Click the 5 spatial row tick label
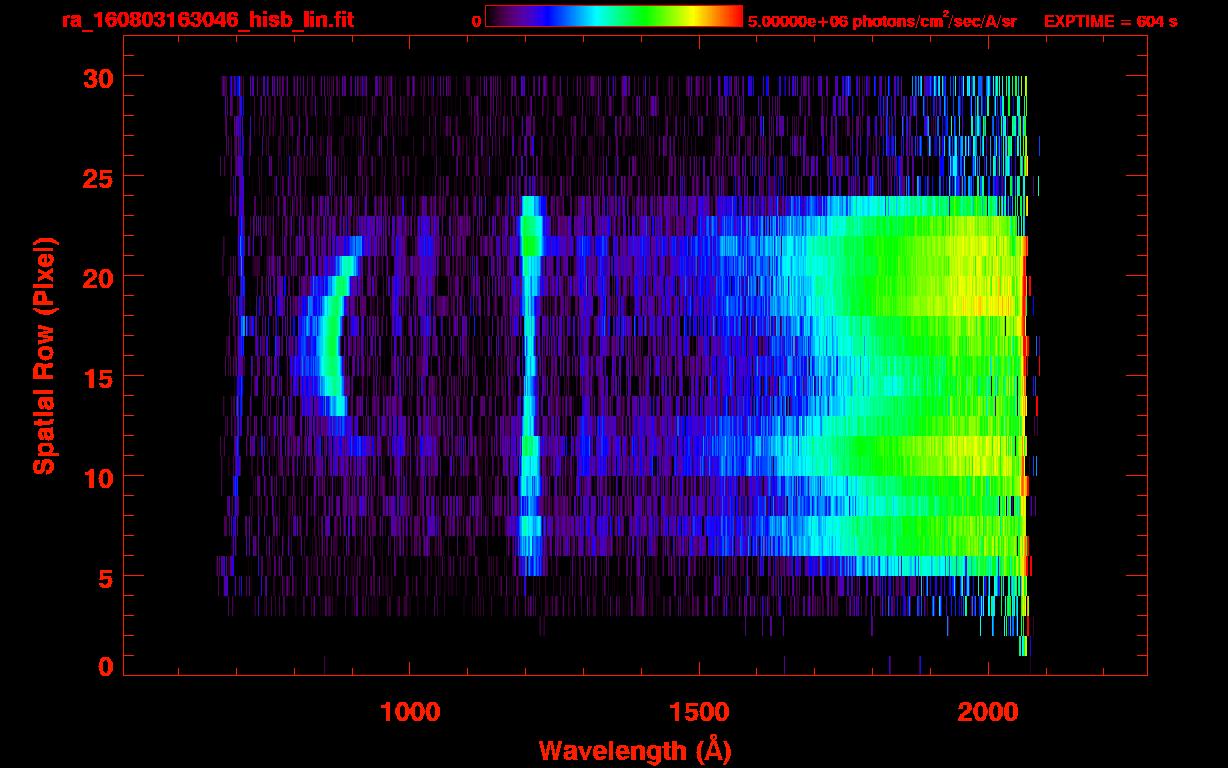The height and width of the screenshot is (768, 1228). click(x=105, y=577)
